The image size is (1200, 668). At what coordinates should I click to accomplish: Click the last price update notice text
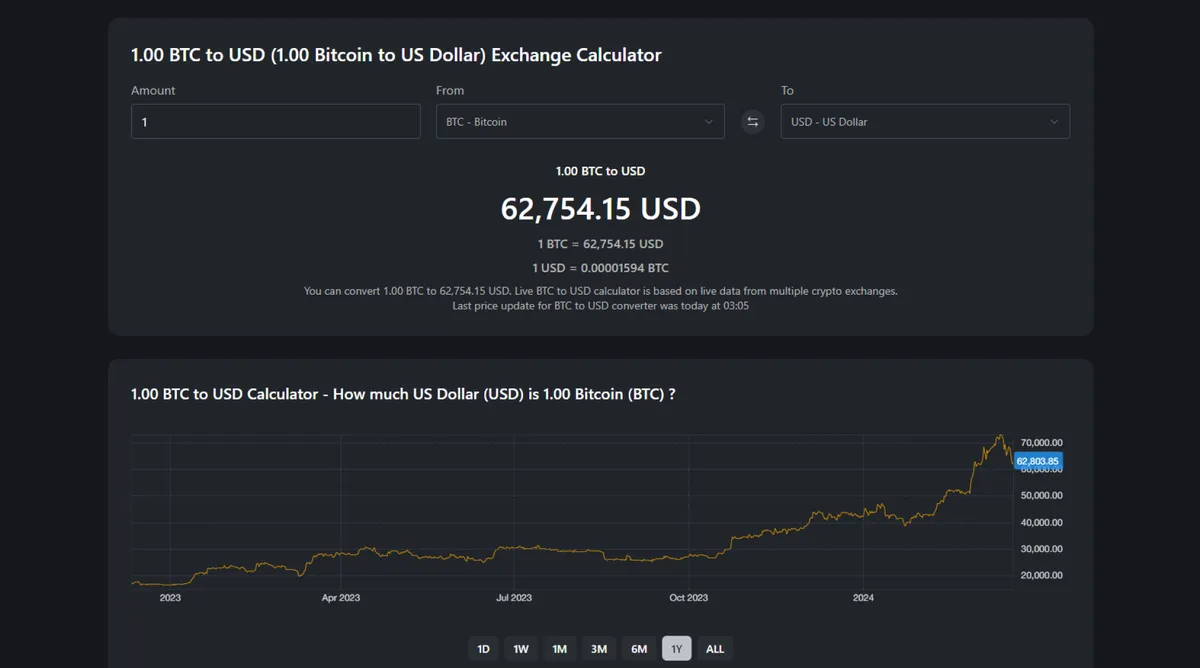coord(600,305)
